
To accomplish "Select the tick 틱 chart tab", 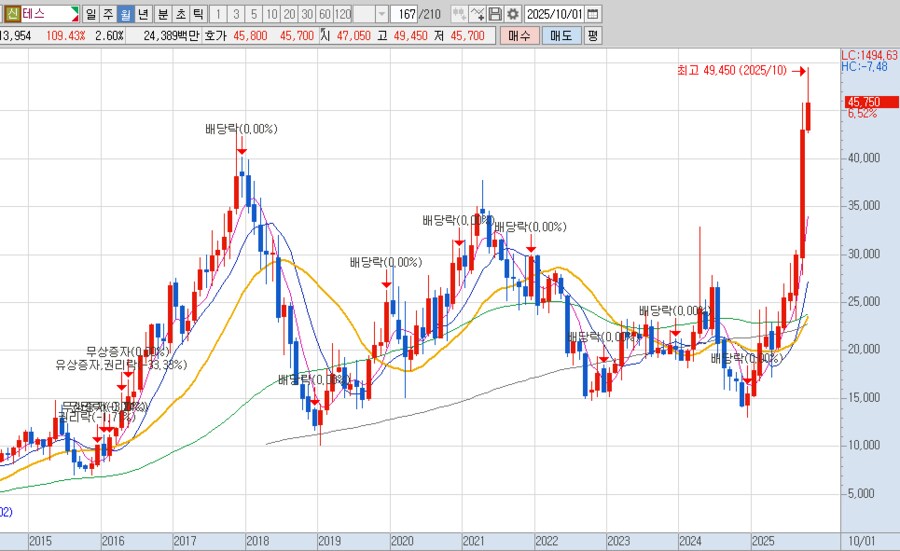I will [x=198, y=14].
